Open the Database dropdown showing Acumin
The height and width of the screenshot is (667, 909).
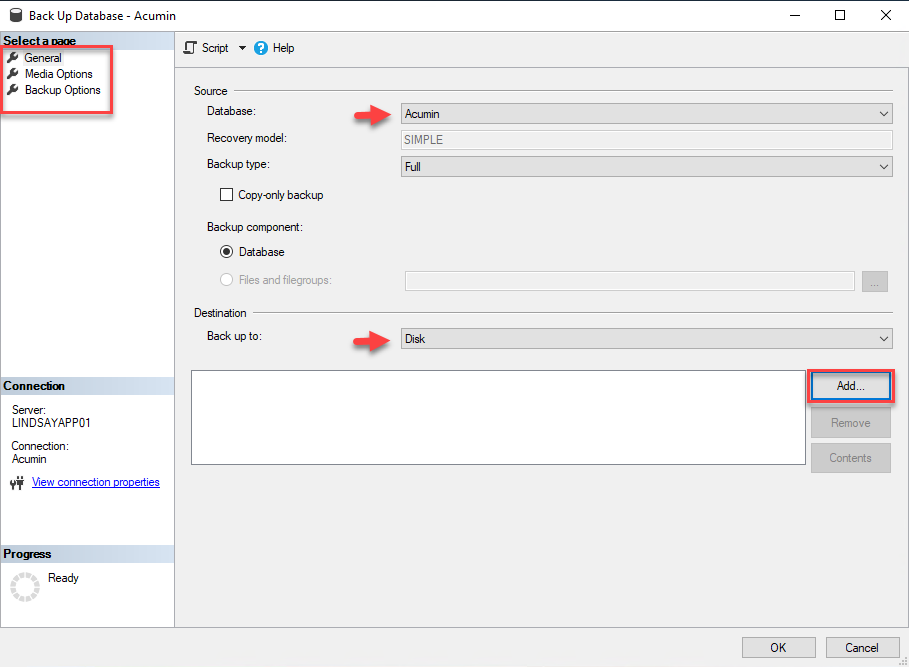(x=646, y=114)
